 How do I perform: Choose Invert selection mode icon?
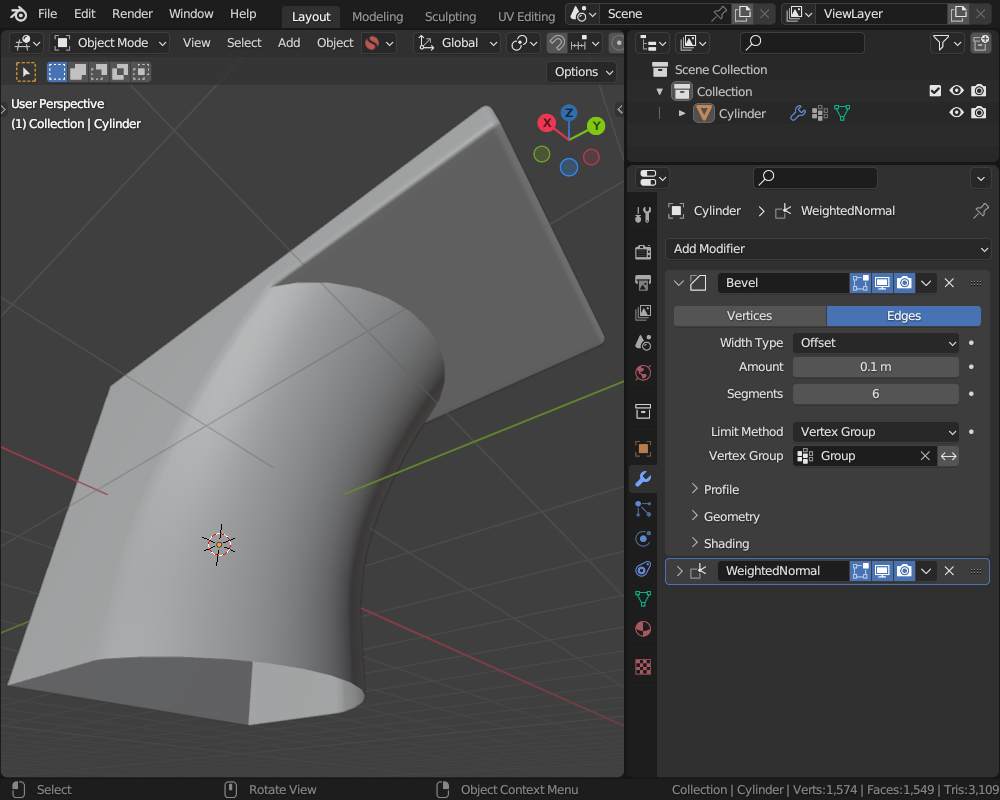[120, 72]
